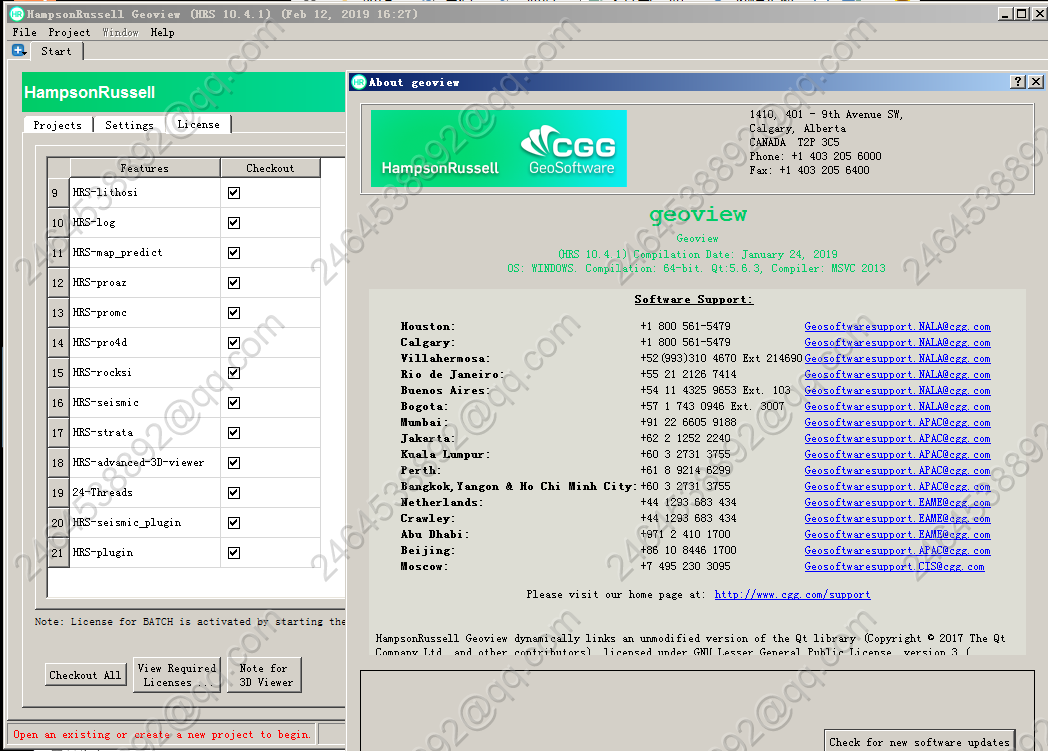Viewport: 1048px width, 751px height.
Task: Click the Checkout column header
Action: pos(270,168)
